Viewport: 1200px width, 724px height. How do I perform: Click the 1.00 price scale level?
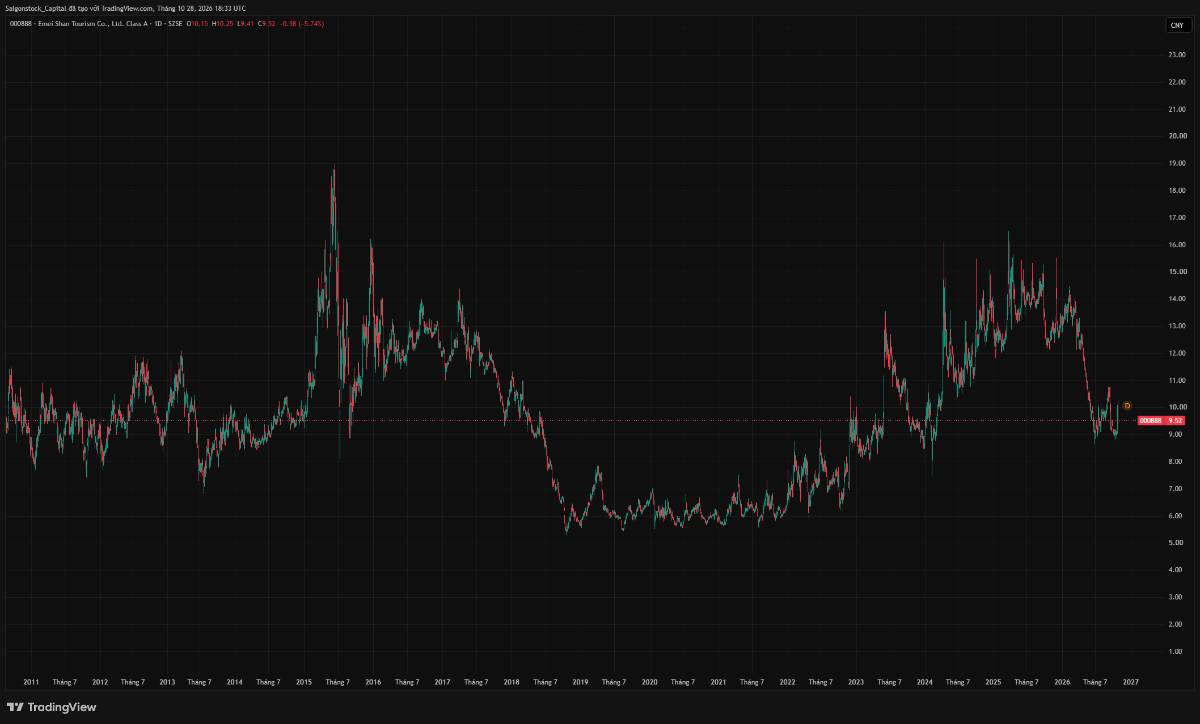pyautogui.click(x=1177, y=651)
